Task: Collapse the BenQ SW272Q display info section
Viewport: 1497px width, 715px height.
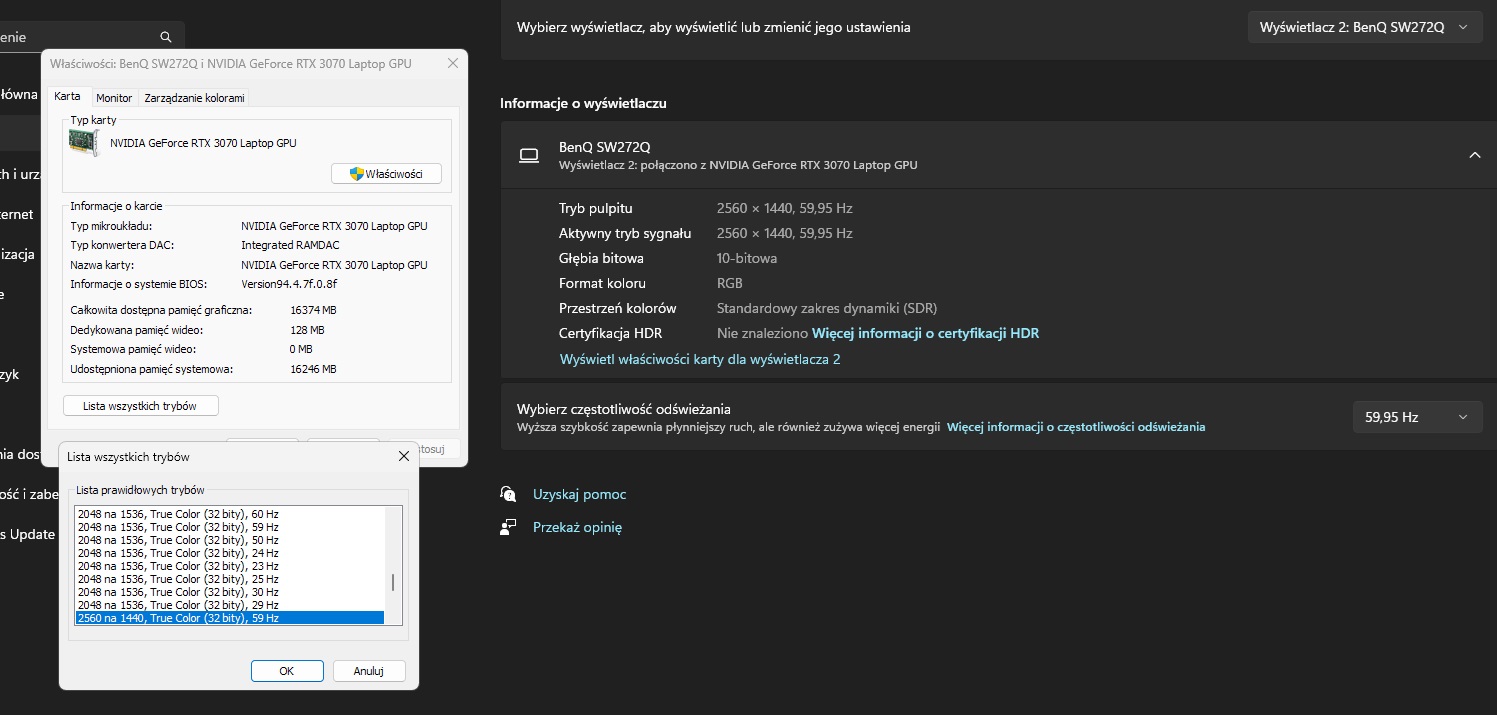Action: tap(1474, 155)
